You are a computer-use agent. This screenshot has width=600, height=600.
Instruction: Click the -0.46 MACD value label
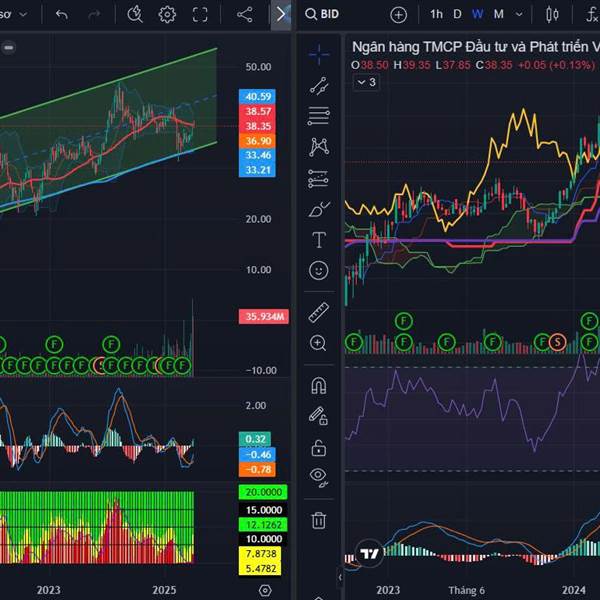point(257,454)
